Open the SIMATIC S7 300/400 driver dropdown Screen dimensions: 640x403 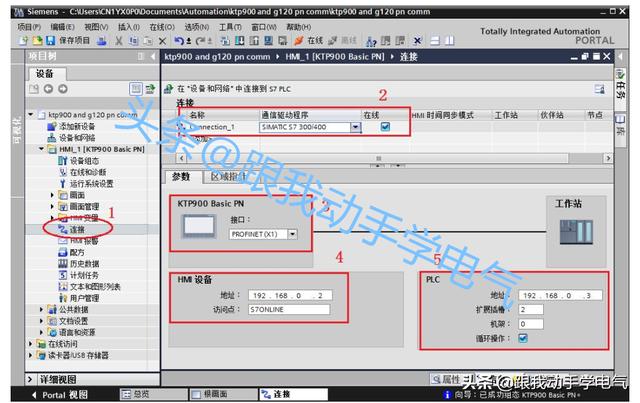tap(356, 127)
